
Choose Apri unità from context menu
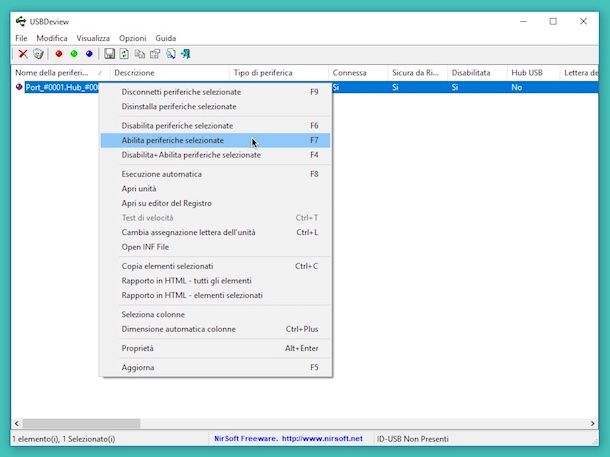(216, 189)
